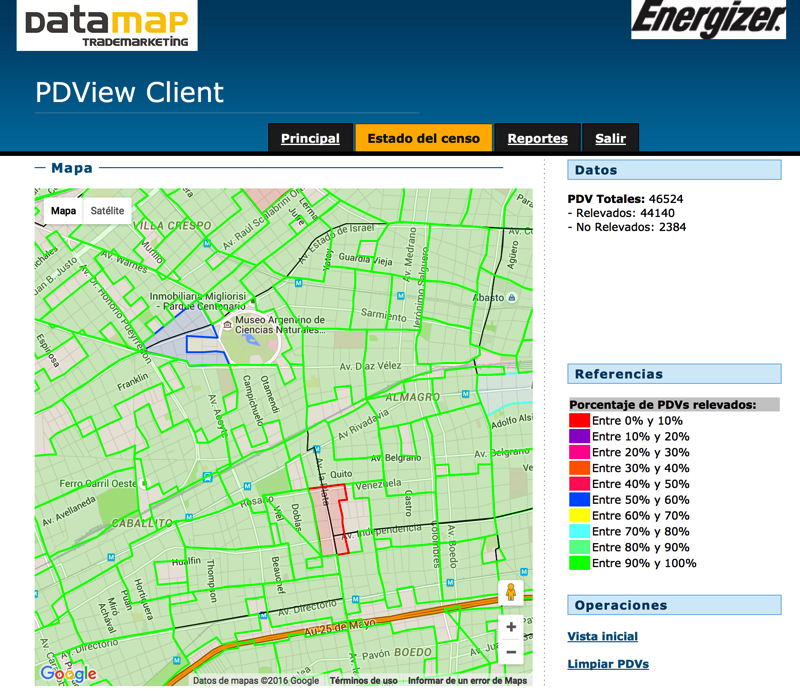Click Salir to log out

point(610,139)
